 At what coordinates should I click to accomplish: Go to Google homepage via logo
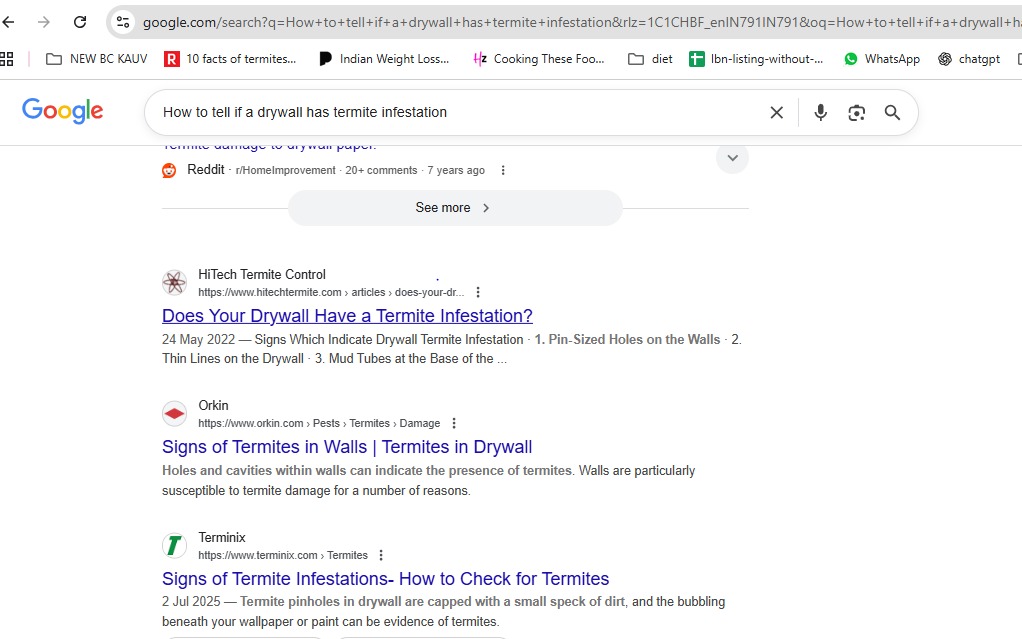(x=63, y=111)
